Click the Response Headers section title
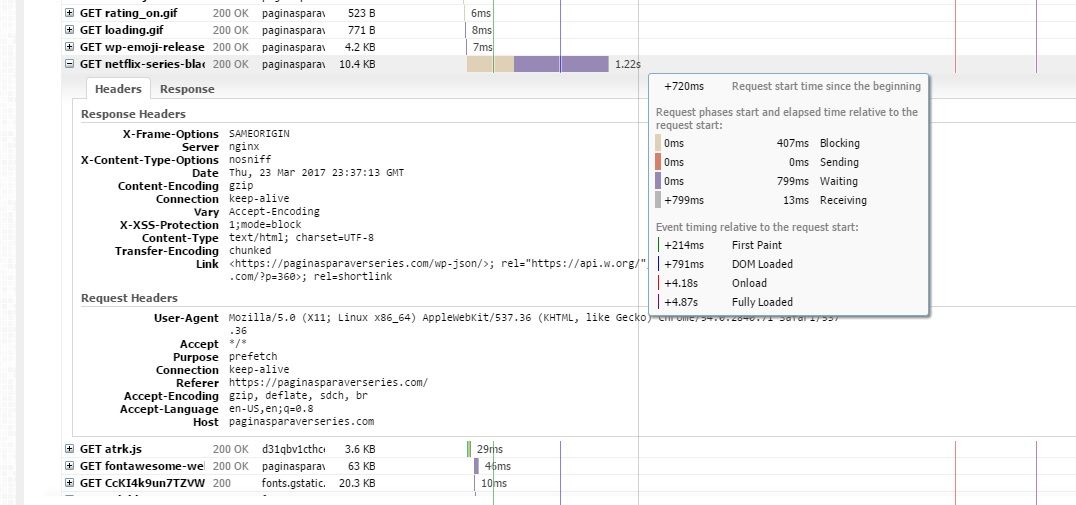Viewport: 1076px width, 505px height. [x=133, y=114]
